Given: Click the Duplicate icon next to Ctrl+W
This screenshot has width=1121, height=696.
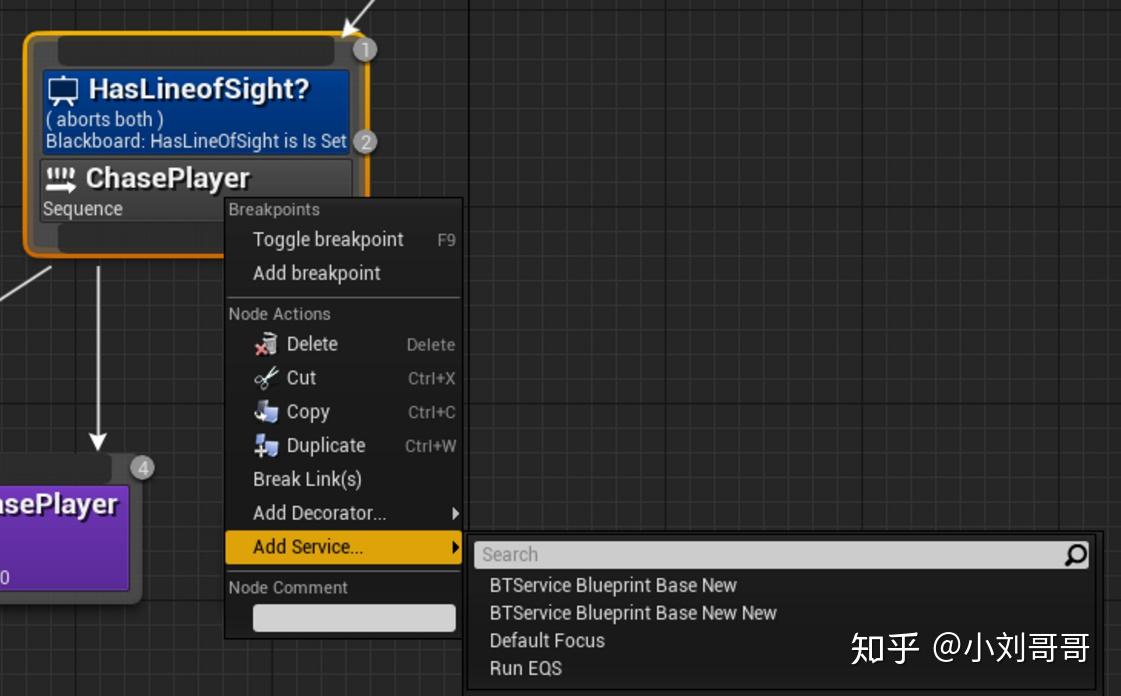Looking at the screenshot, I should [x=266, y=445].
